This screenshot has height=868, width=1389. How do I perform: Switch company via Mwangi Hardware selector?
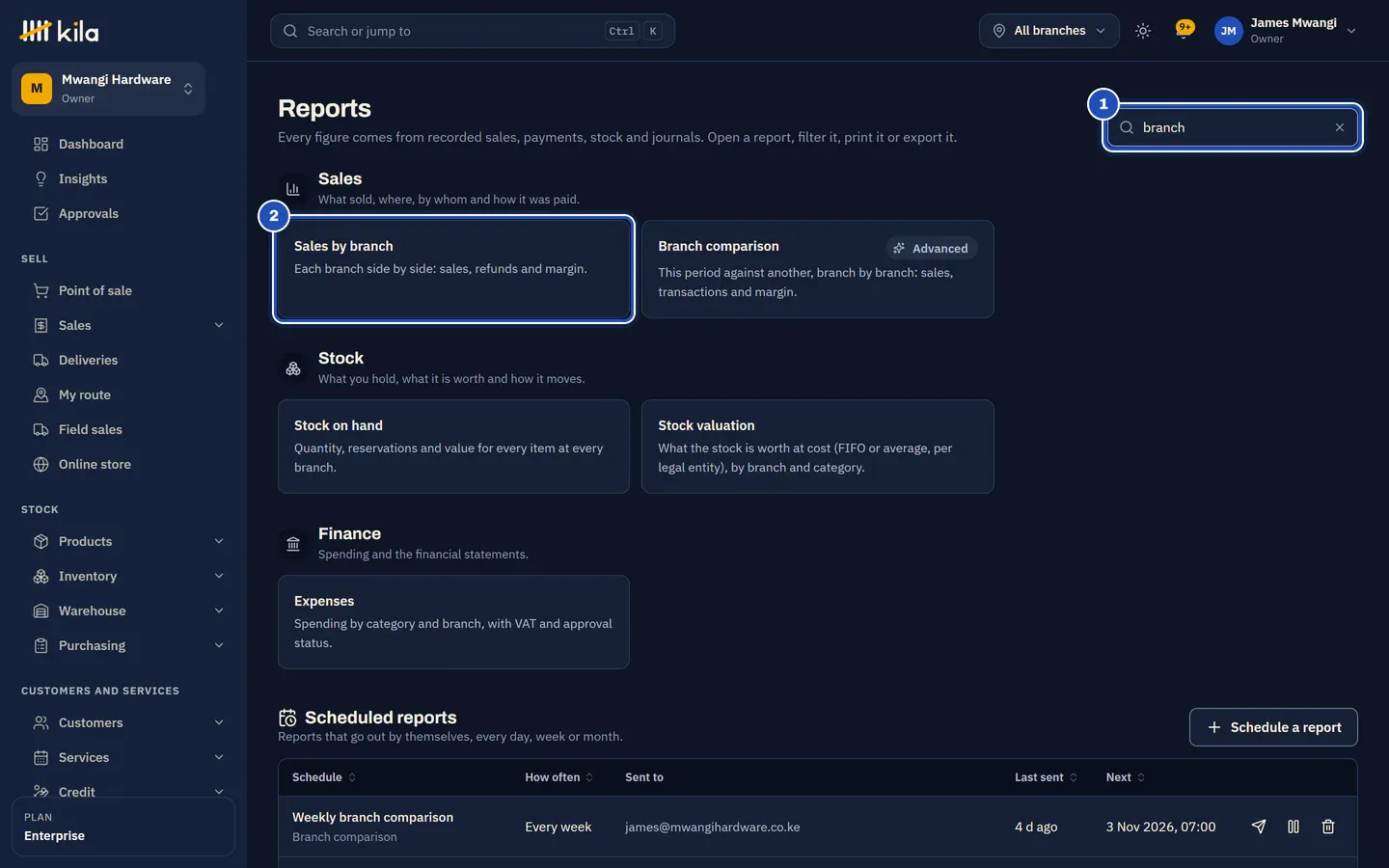click(108, 89)
